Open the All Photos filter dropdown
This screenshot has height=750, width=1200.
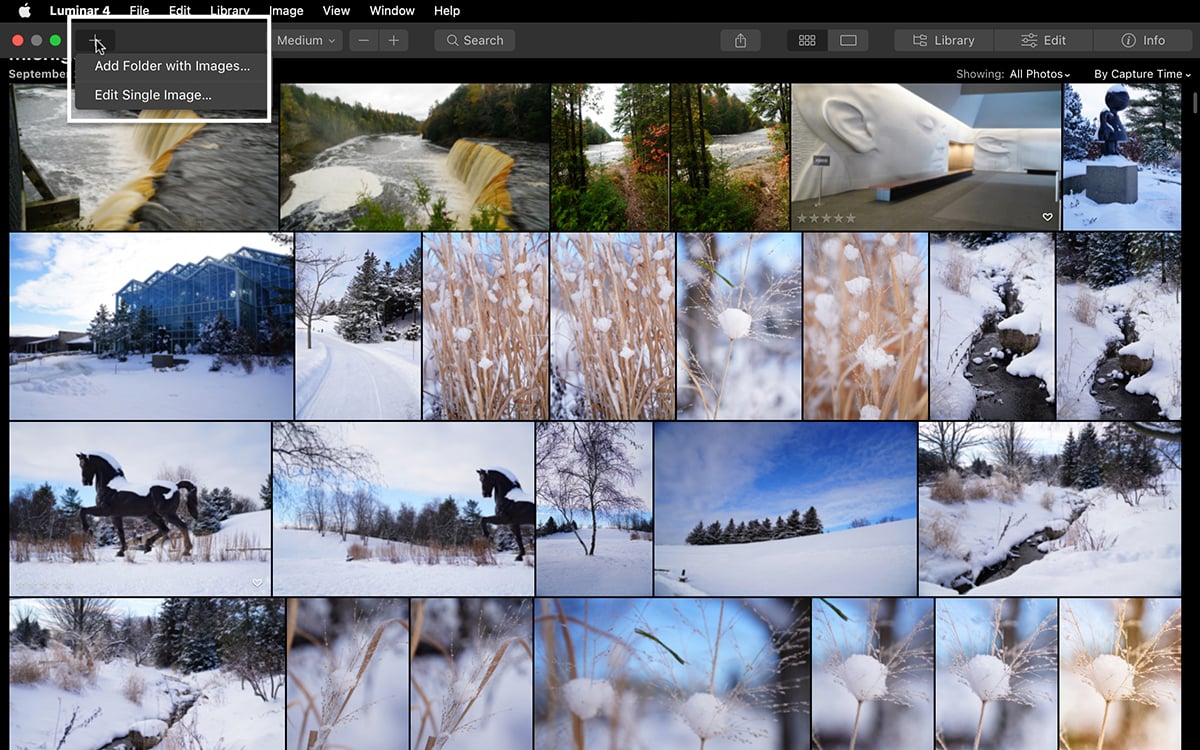[1037, 73]
